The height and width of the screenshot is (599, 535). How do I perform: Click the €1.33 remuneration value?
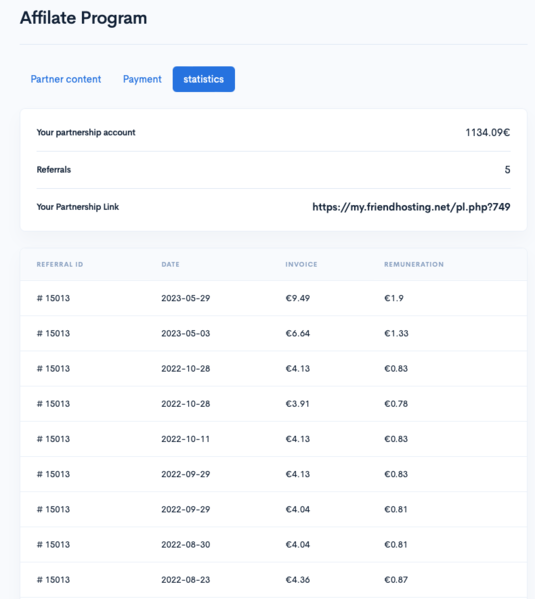pyautogui.click(x=396, y=333)
